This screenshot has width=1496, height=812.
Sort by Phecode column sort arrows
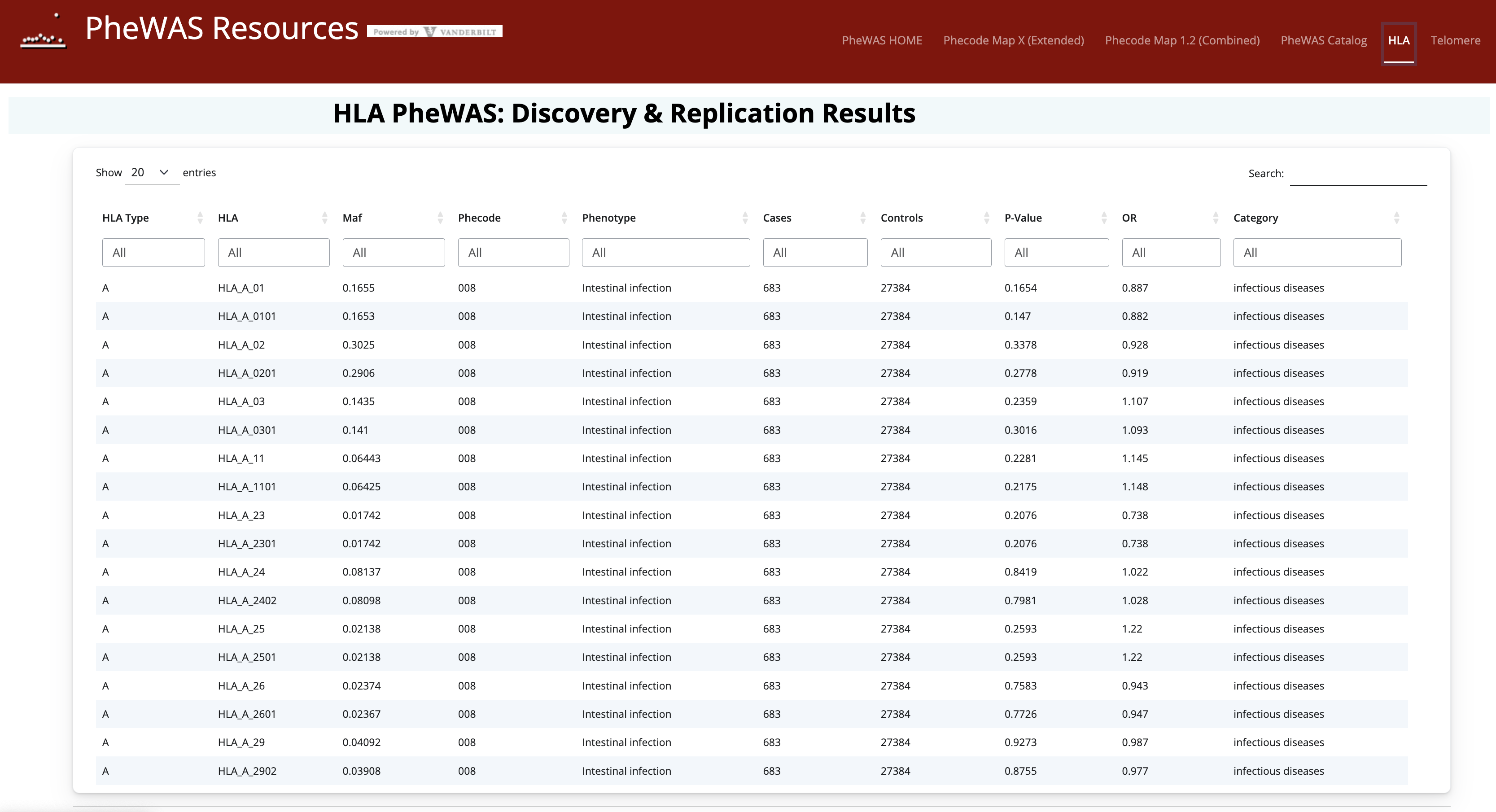tap(564, 218)
